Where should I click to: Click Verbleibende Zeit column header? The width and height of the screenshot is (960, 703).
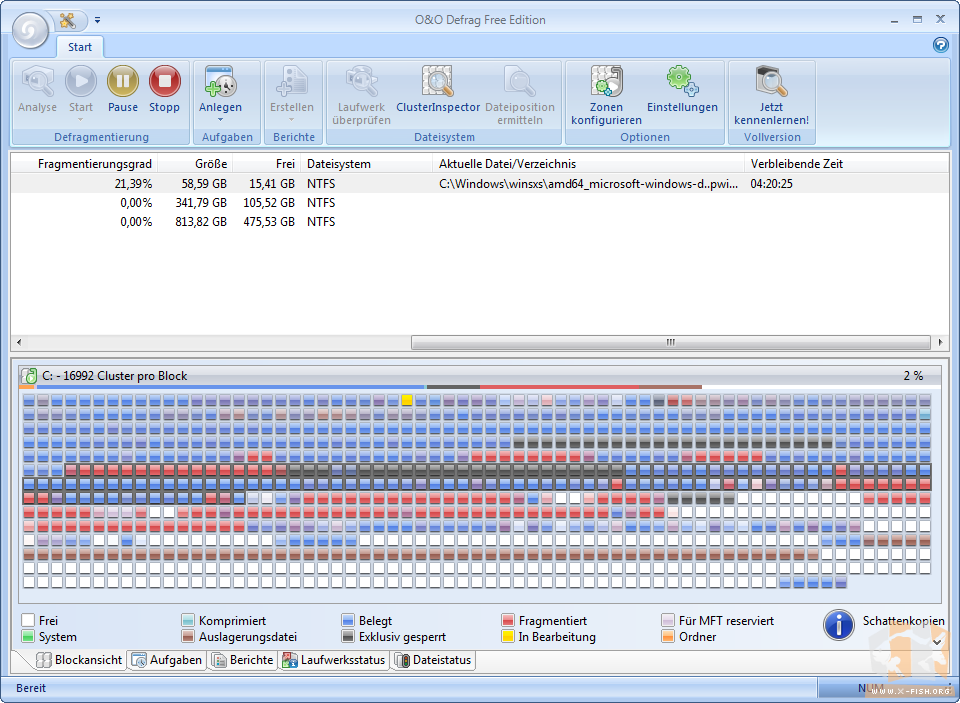tap(846, 164)
